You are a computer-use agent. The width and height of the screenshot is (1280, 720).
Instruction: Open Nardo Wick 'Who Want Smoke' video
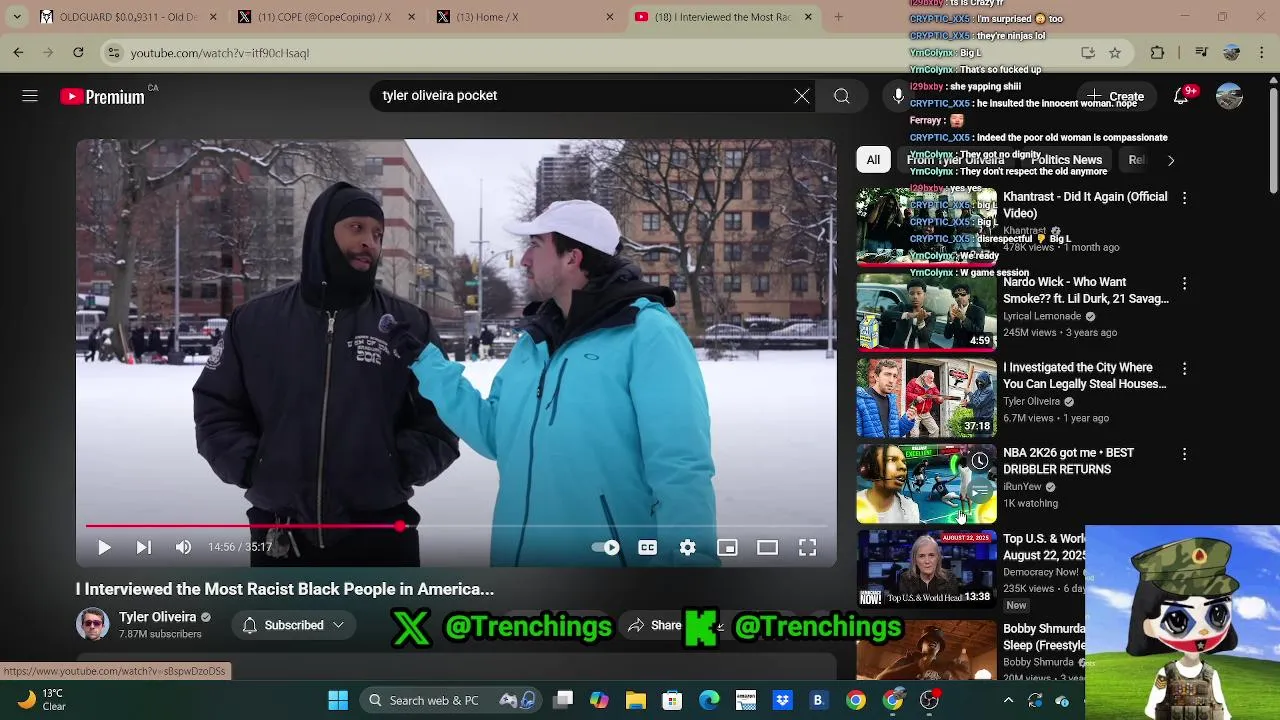[x=926, y=313]
